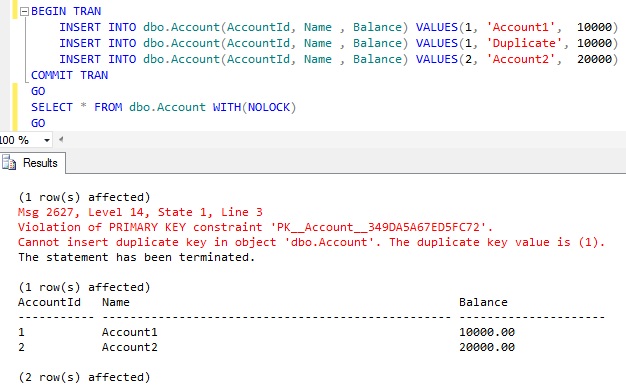626x388 pixels.
Task: Select the Results tab
Action: [x=33, y=163]
